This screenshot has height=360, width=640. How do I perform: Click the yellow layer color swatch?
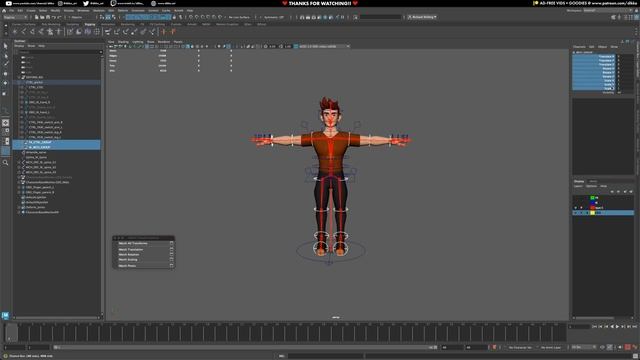click(x=593, y=213)
